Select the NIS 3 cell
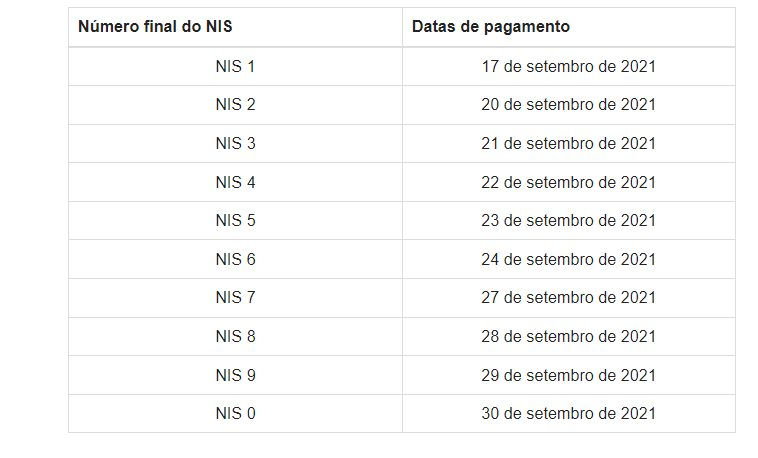Screen dimensions: 758x458 point(235,144)
